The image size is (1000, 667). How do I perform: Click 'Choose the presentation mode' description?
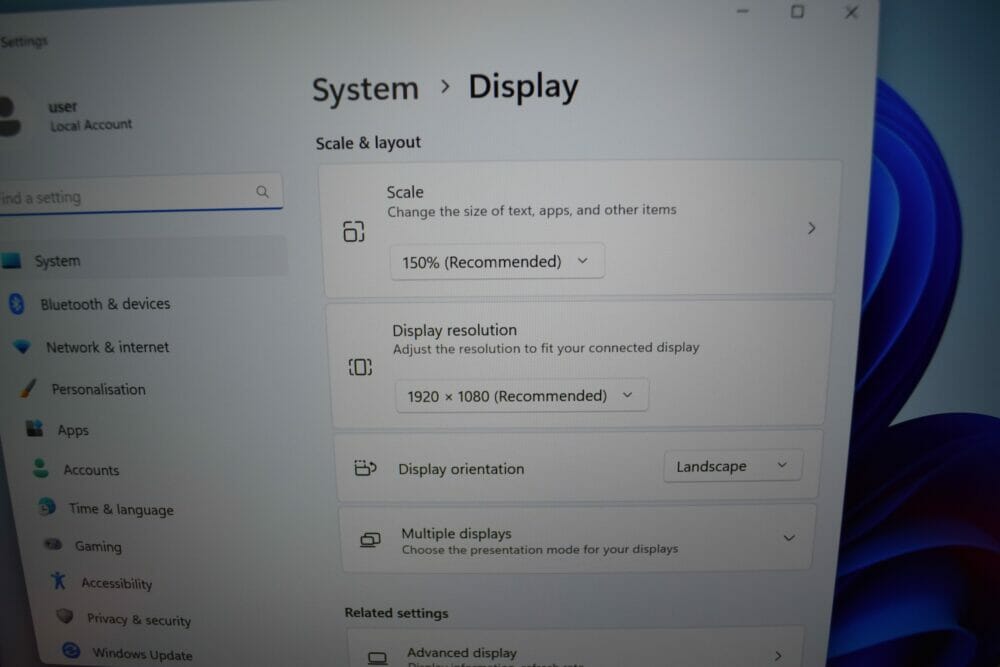pos(540,549)
